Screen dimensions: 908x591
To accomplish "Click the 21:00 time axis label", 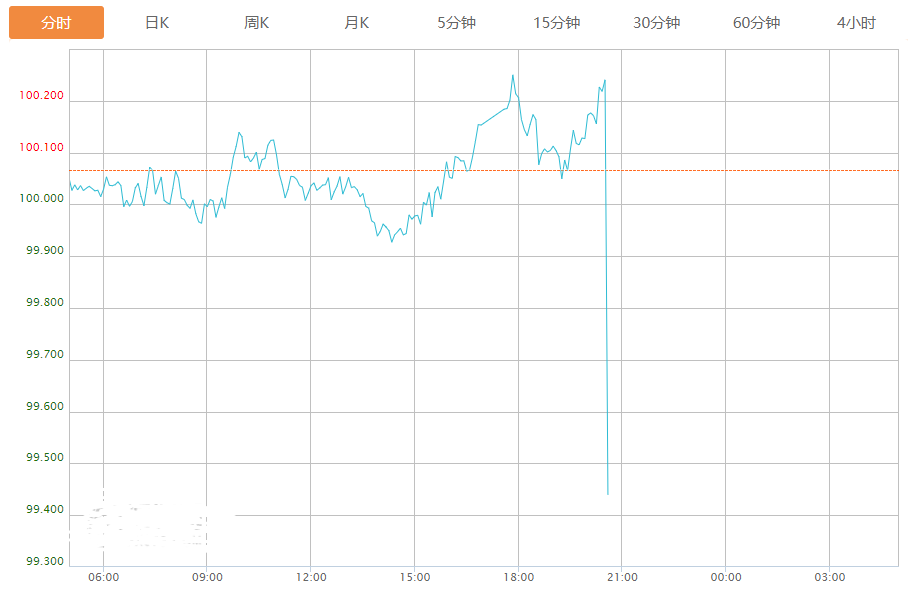I will point(622,577).
